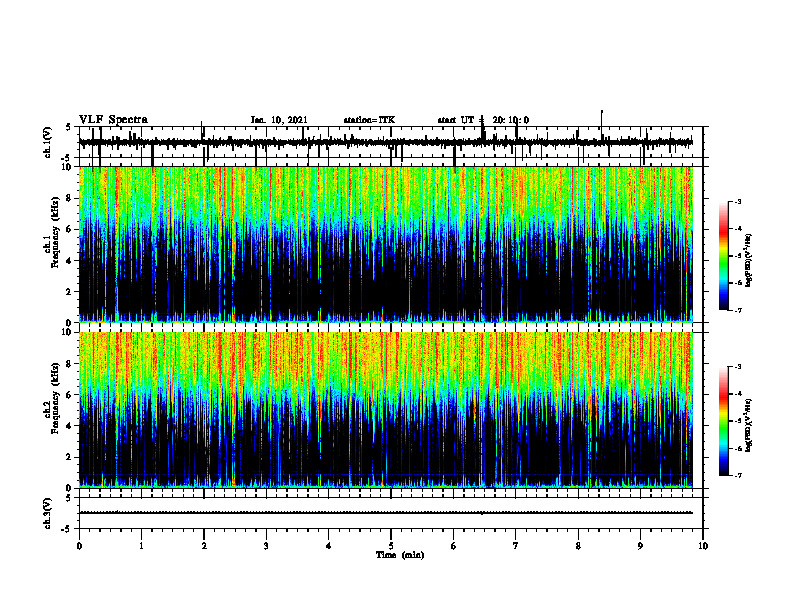Click the ch.1 spectrogram color scale bar
The height and width of the screenshot is (612, 792).
(724, 256)
